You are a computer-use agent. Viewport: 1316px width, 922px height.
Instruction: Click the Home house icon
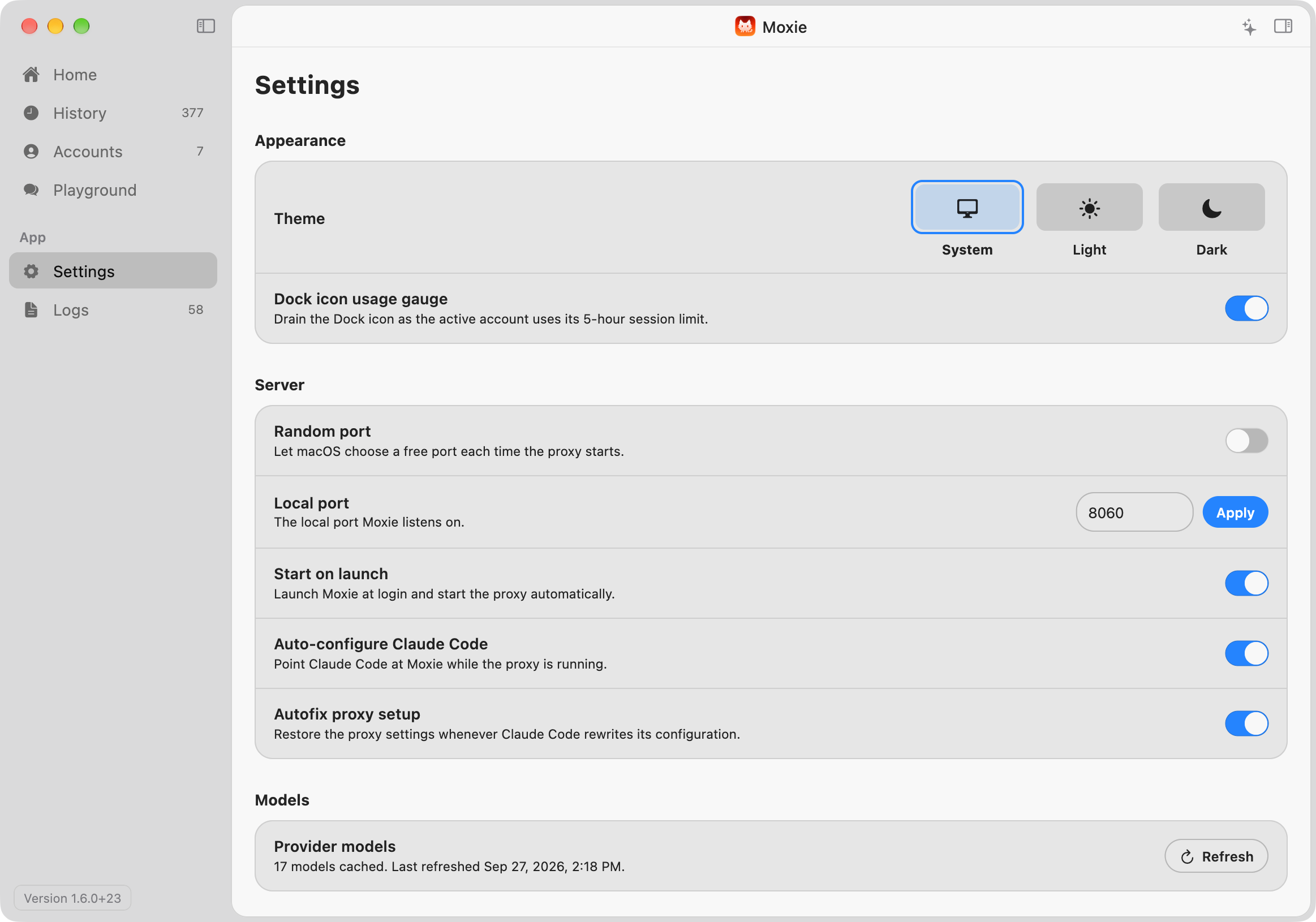pos(31,75)
